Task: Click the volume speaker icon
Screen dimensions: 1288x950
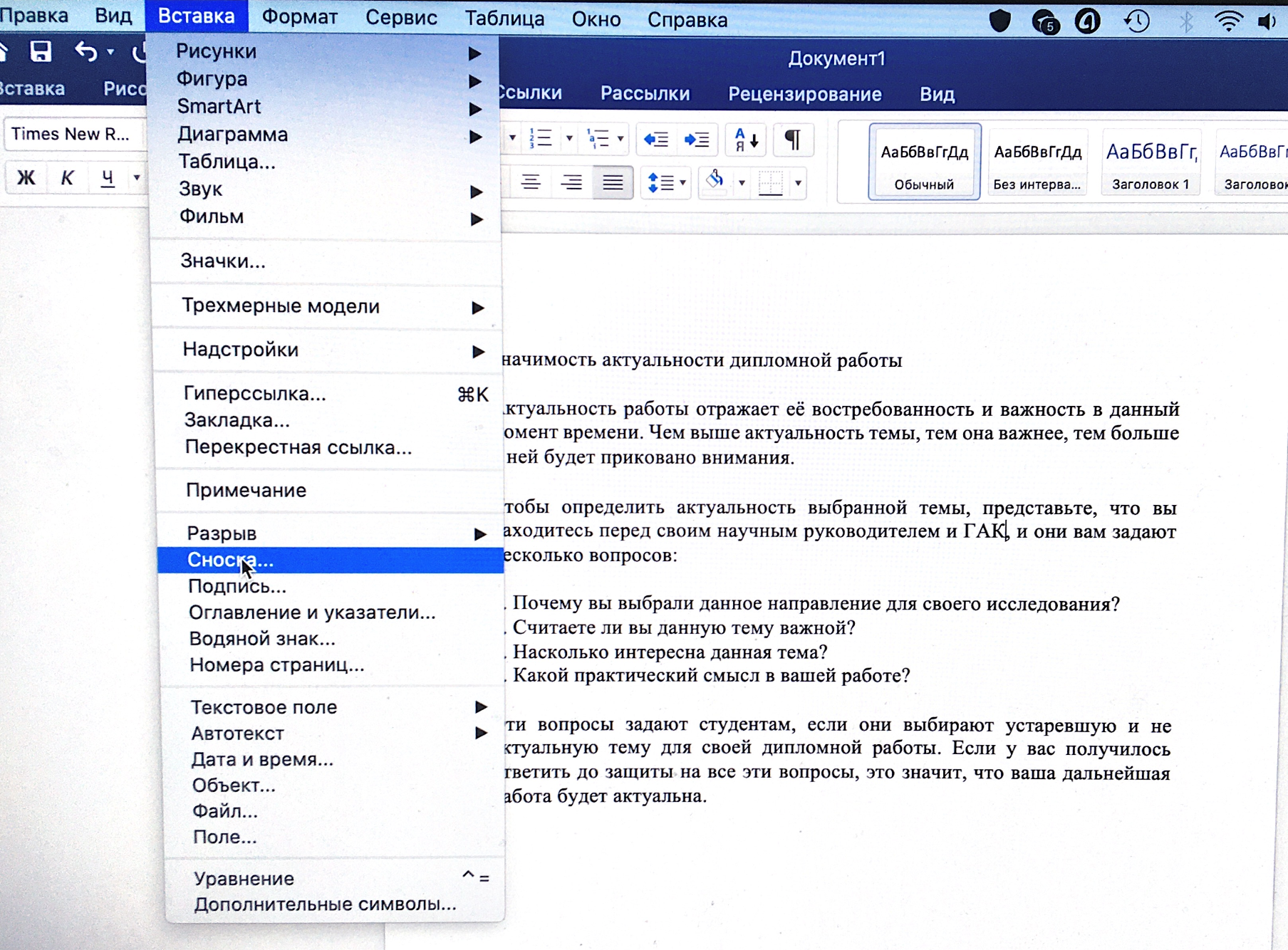Action: click(1267, 22)
